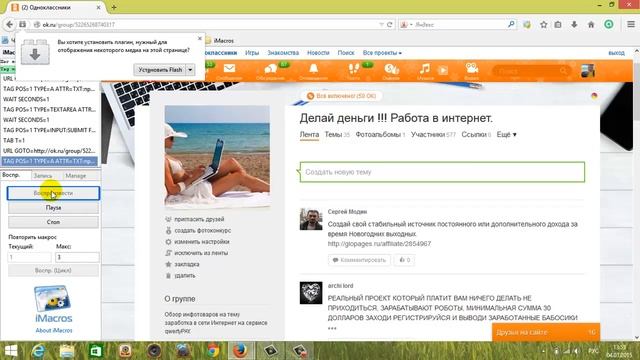This screenshot has width=640, height=360.
Task: Click Create new topic field
Action: 442,172
